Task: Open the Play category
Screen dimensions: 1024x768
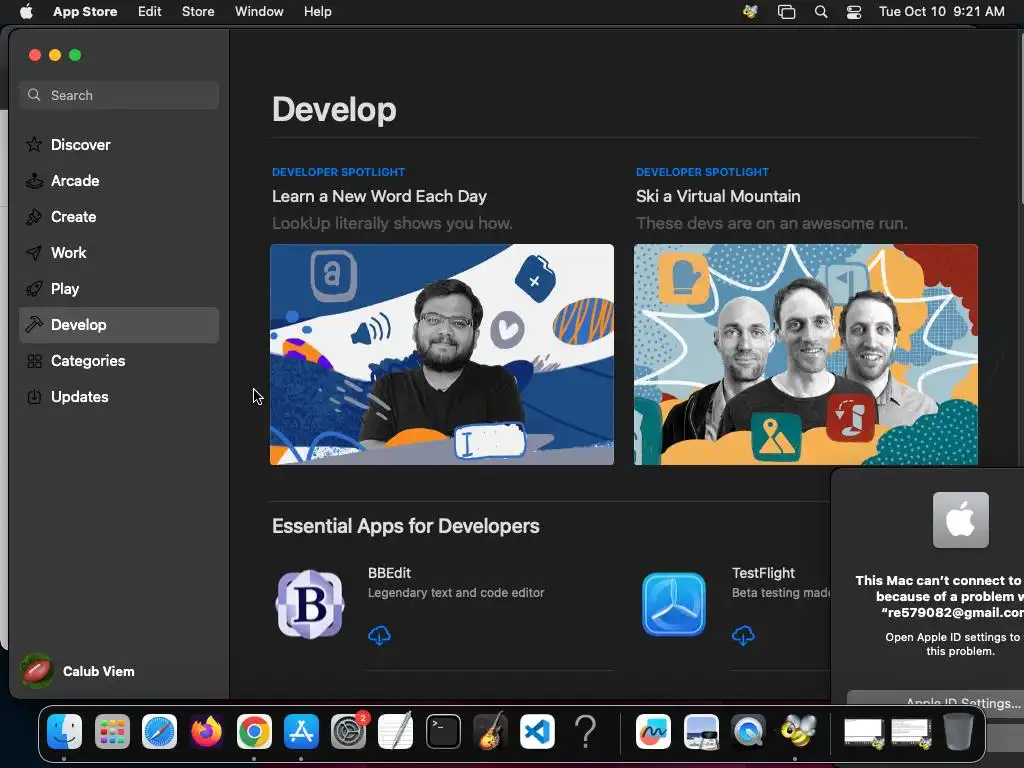Action: coord(119,289)
